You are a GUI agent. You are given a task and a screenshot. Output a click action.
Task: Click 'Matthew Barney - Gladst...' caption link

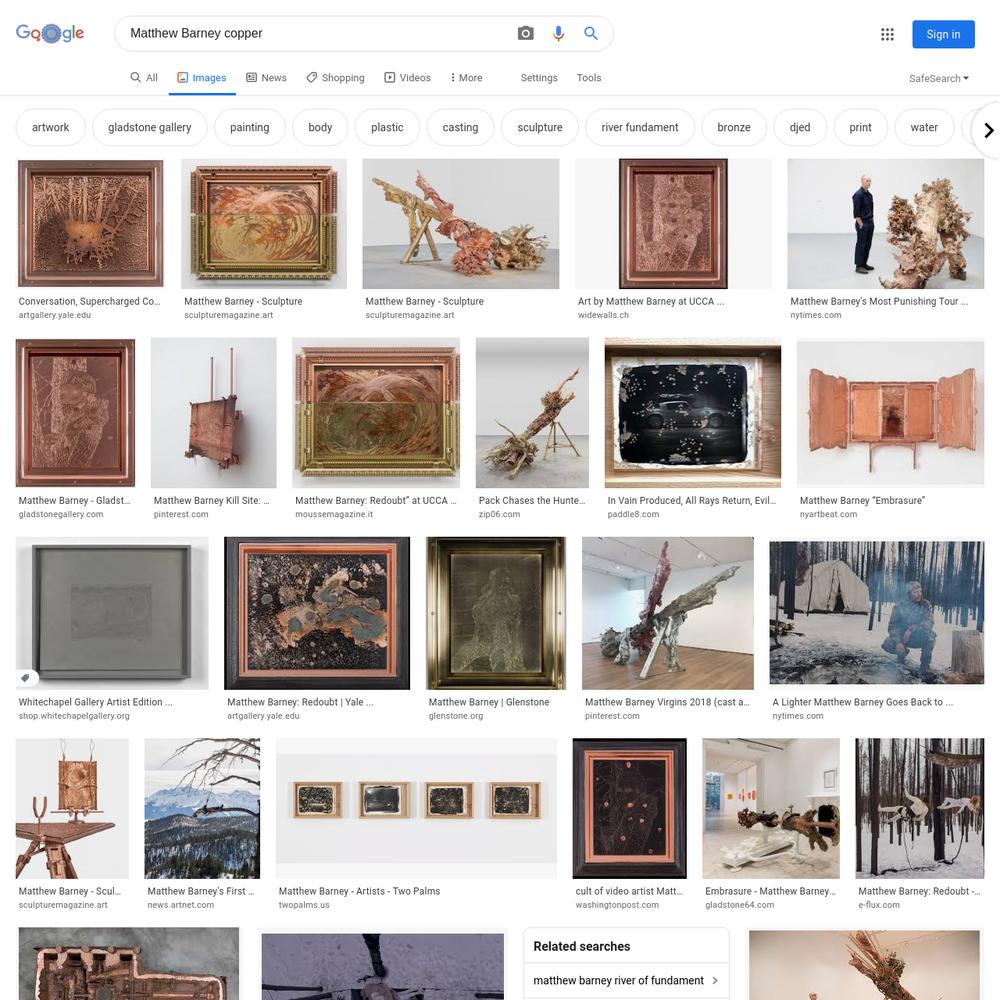pyautogui.click(x=74, y=501)
